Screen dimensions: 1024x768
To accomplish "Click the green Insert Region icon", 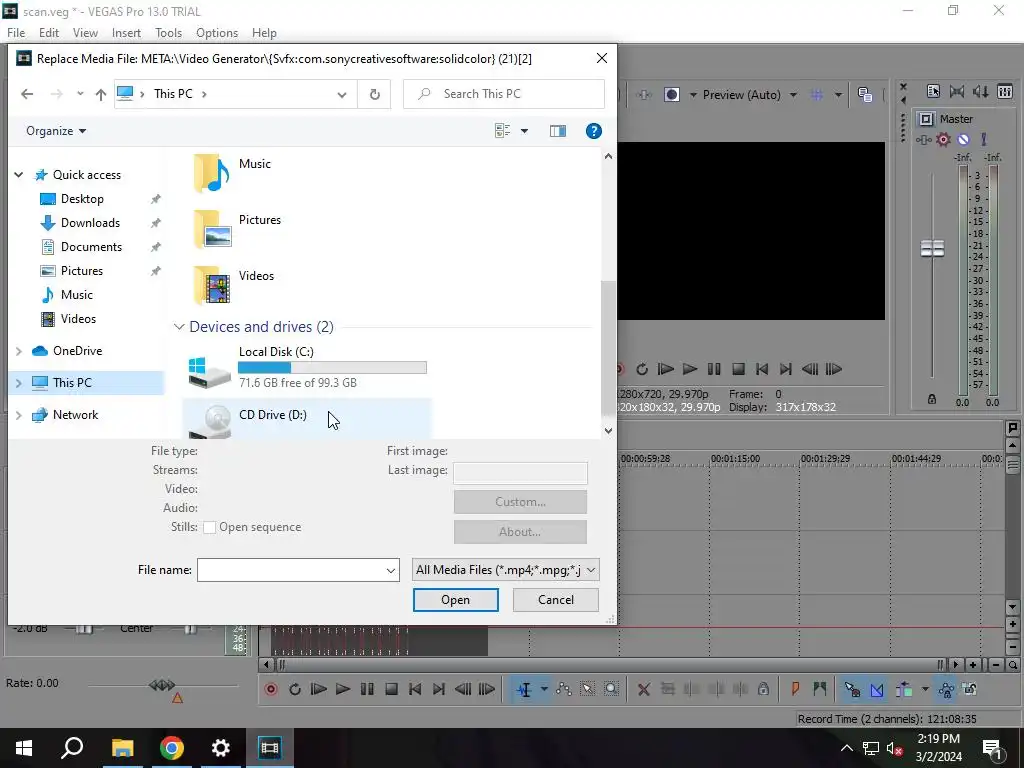I will click(820, 688).
